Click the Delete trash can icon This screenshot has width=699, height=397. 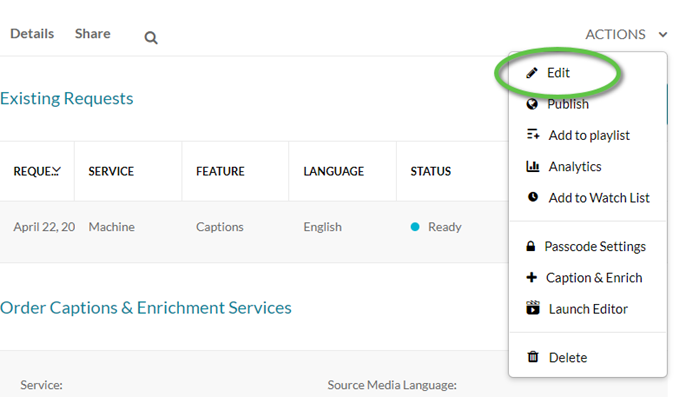(533, 356)
